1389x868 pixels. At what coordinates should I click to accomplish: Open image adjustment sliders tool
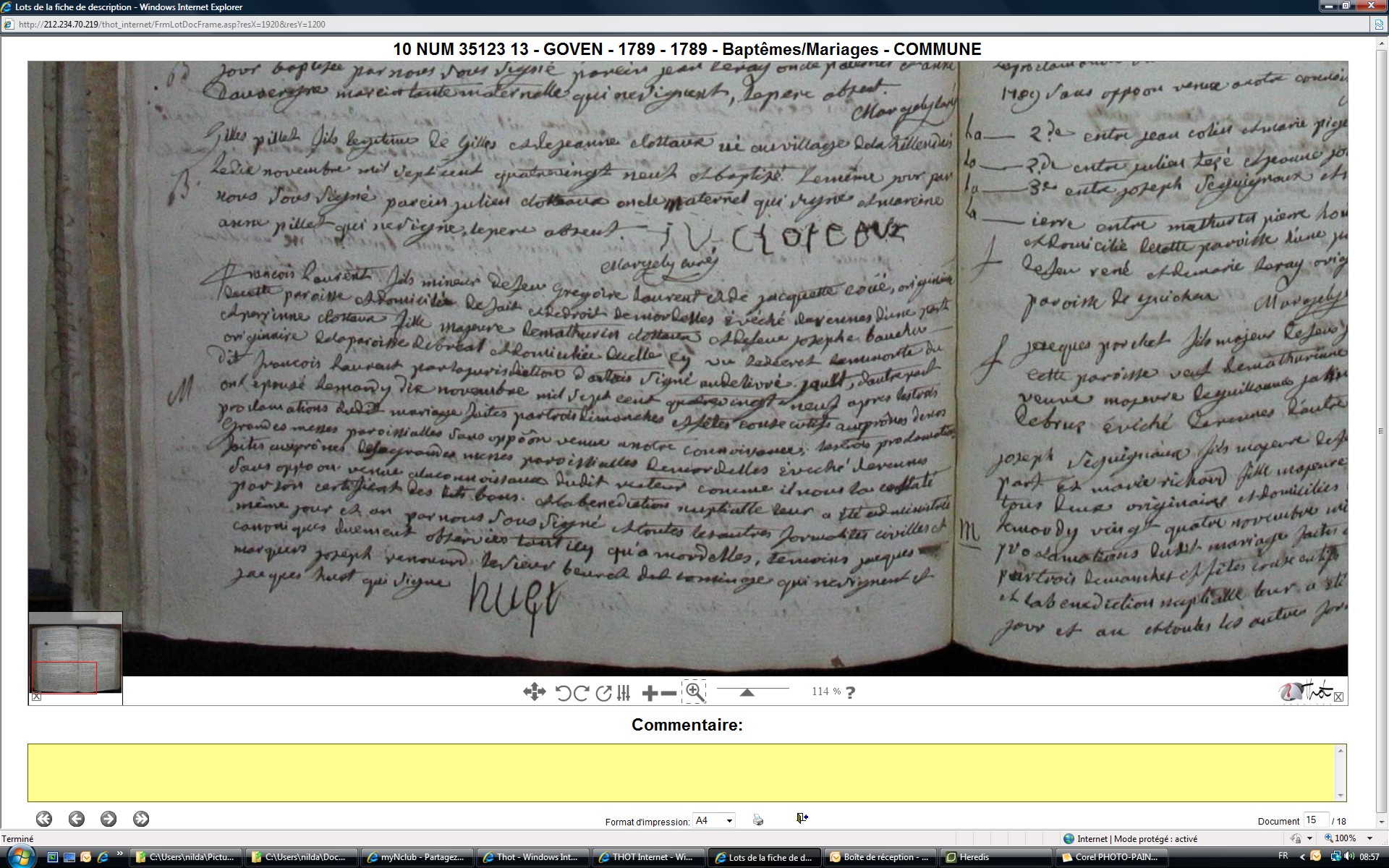point(624,693)
